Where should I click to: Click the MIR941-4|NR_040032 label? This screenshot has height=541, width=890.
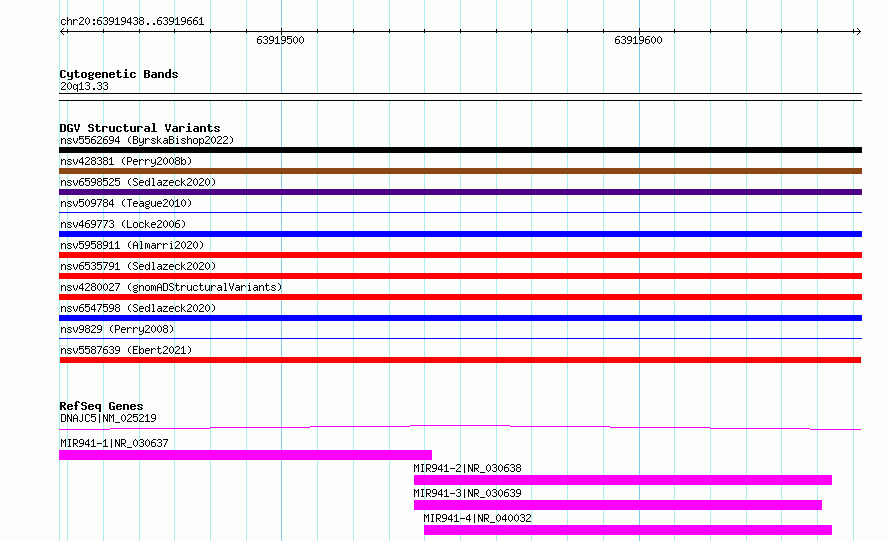click(x=477, y=518)
